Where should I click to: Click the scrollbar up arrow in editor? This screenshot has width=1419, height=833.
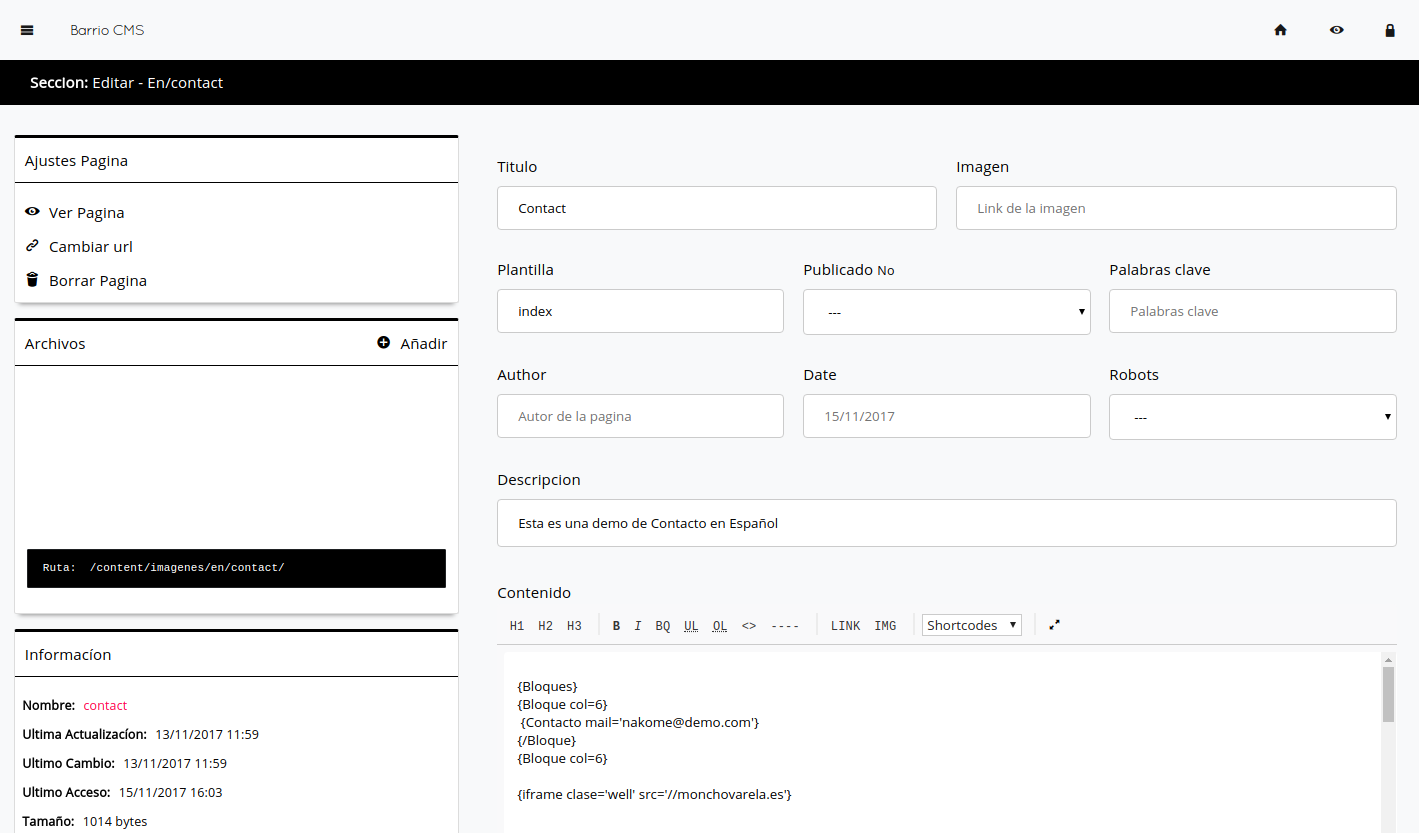click(1388, 660)
